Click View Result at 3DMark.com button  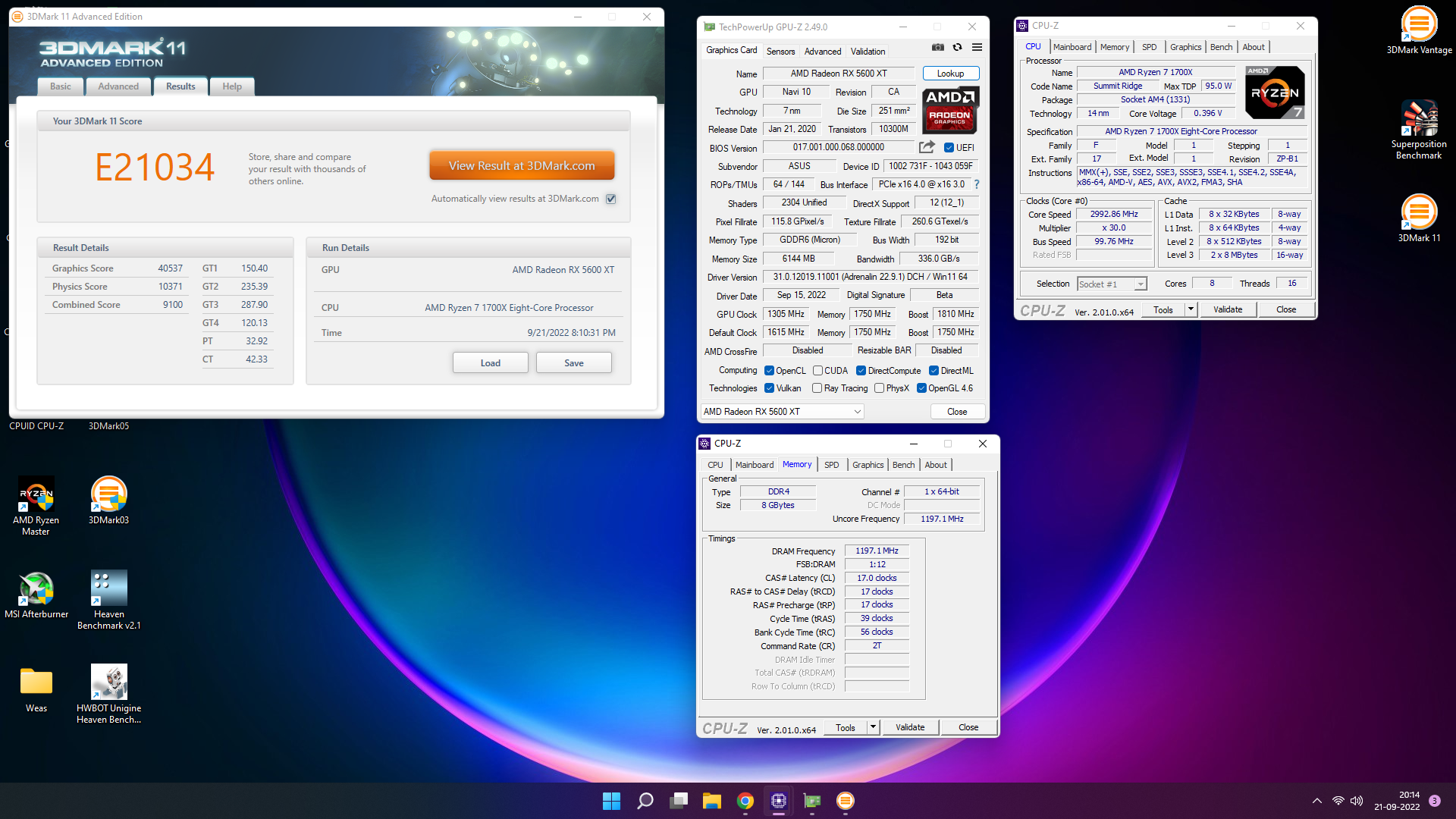click(522, 165)
